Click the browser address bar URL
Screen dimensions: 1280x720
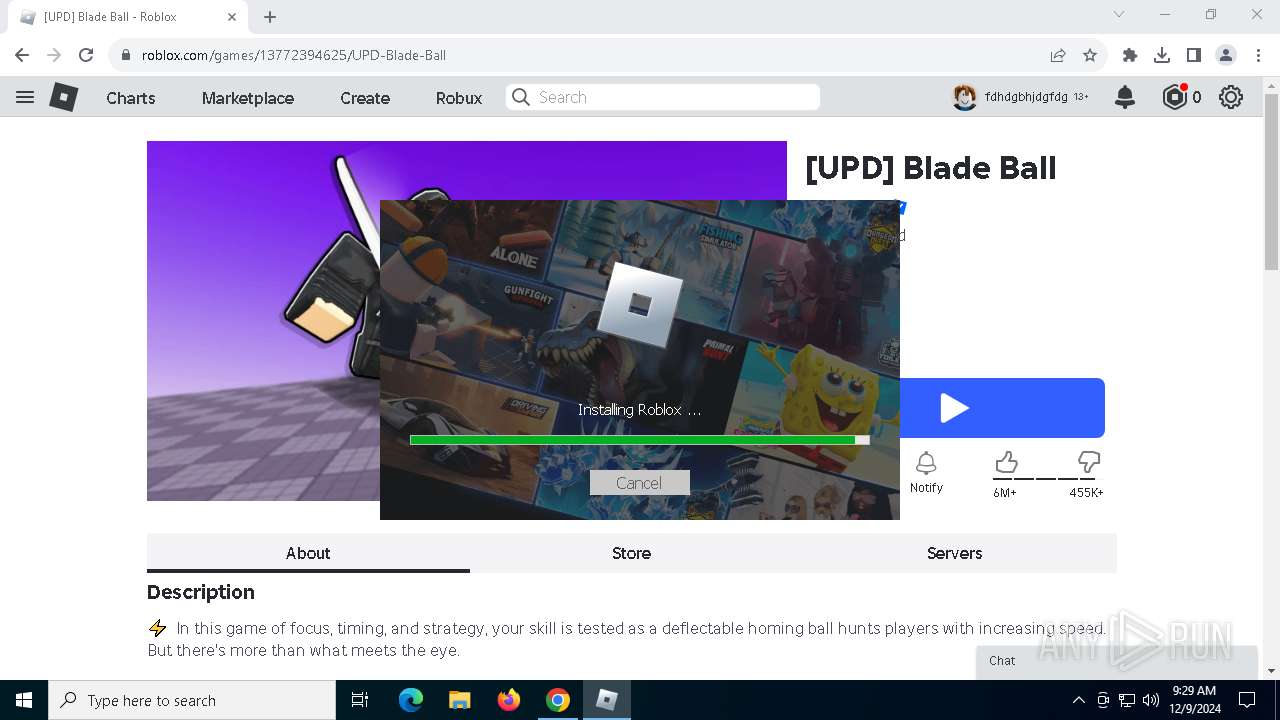(293, 55)
